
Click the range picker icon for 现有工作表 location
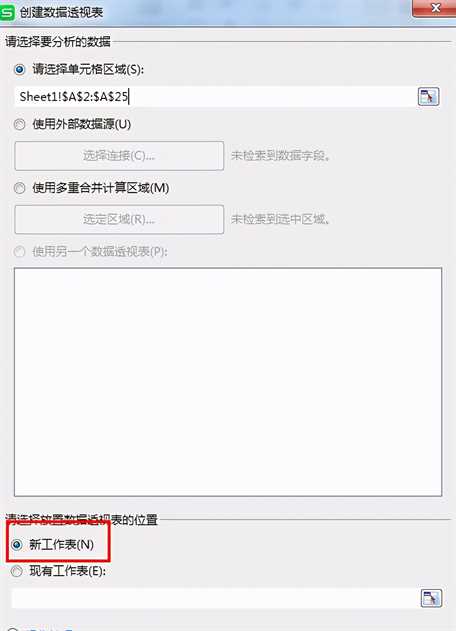point(431,598)
